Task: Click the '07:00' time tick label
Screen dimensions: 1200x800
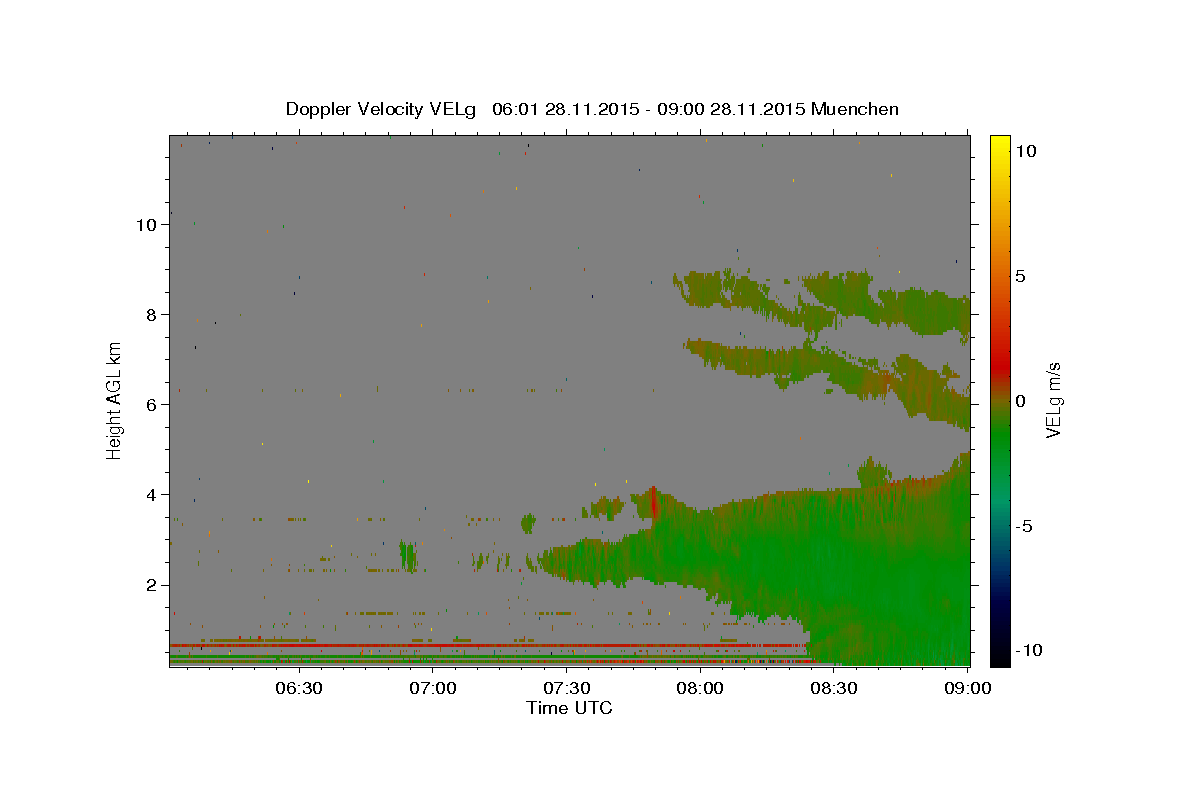Action: point(433,688)
